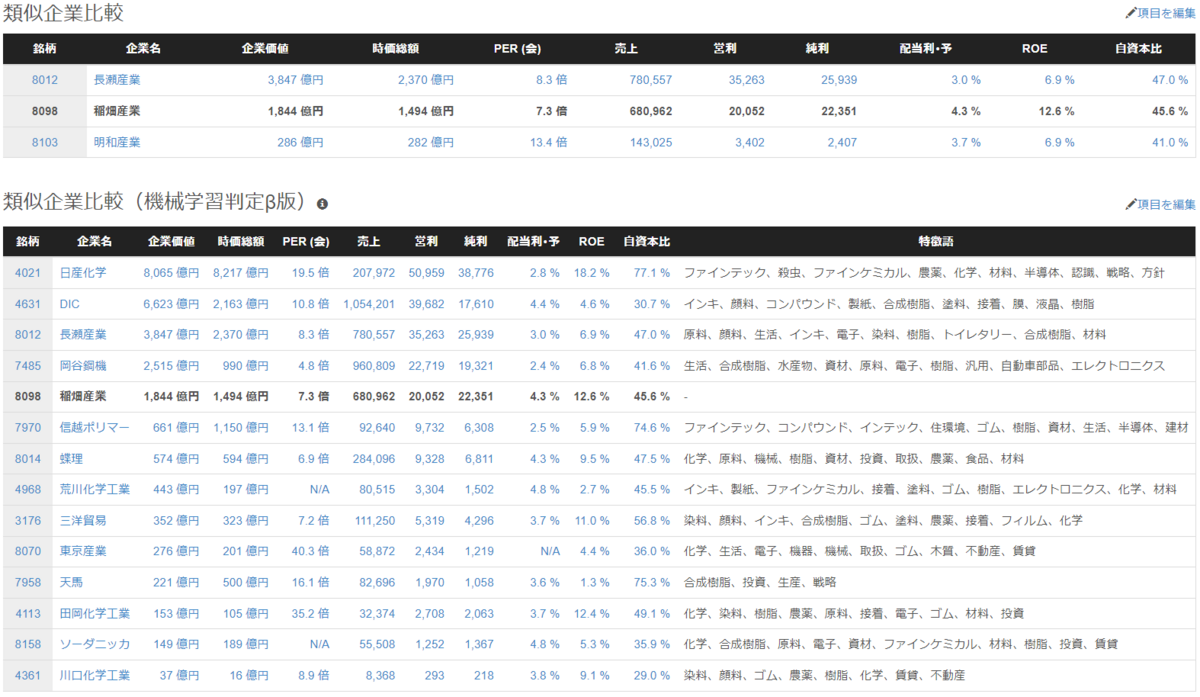Screen dimensions: 1200x697
Task: Open stock code 8103 link
Action: pos(44,142)
